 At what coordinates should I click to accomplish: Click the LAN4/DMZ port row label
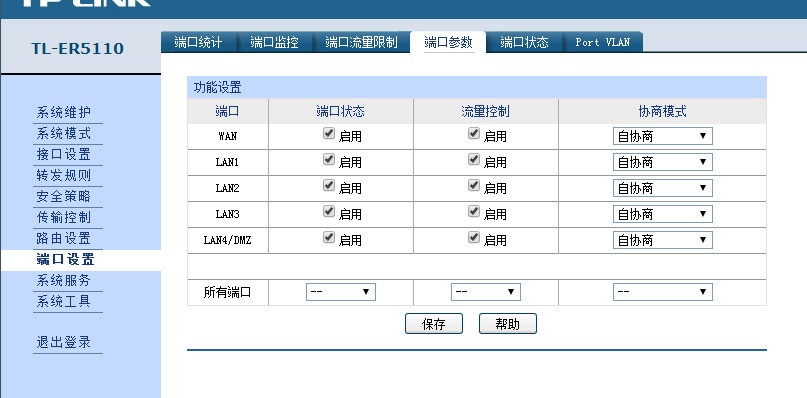pos(227,240)
